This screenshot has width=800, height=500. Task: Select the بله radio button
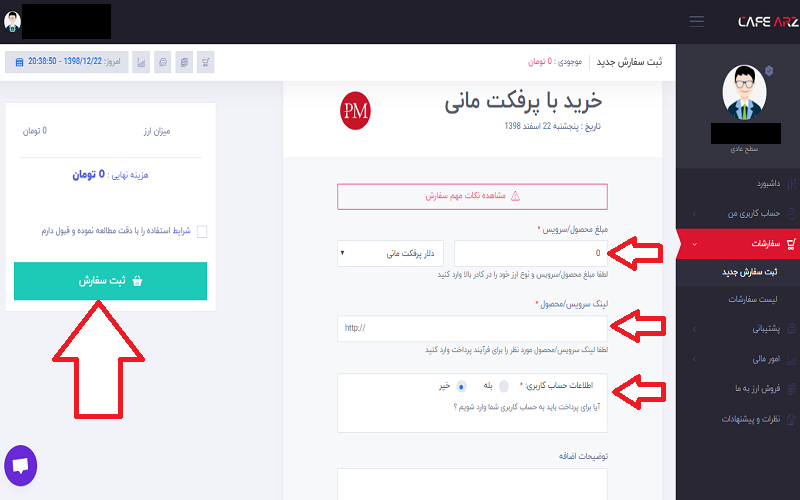pos(504,386)
